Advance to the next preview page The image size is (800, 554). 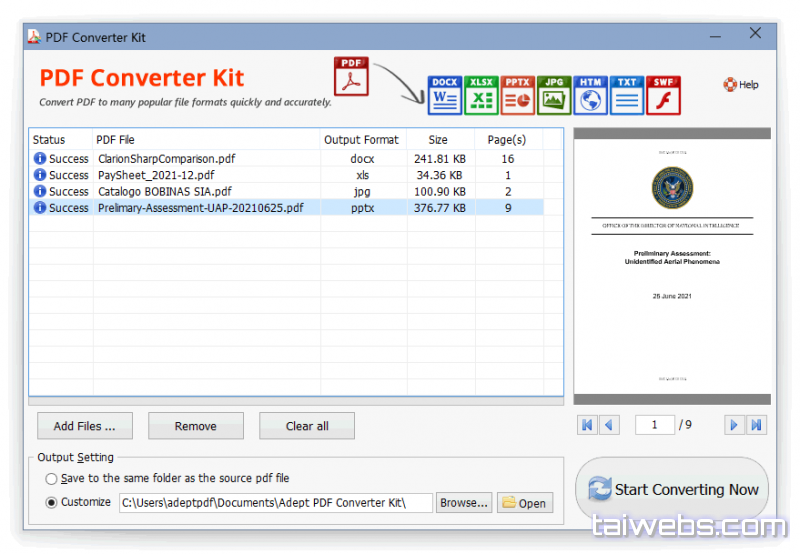734,425
